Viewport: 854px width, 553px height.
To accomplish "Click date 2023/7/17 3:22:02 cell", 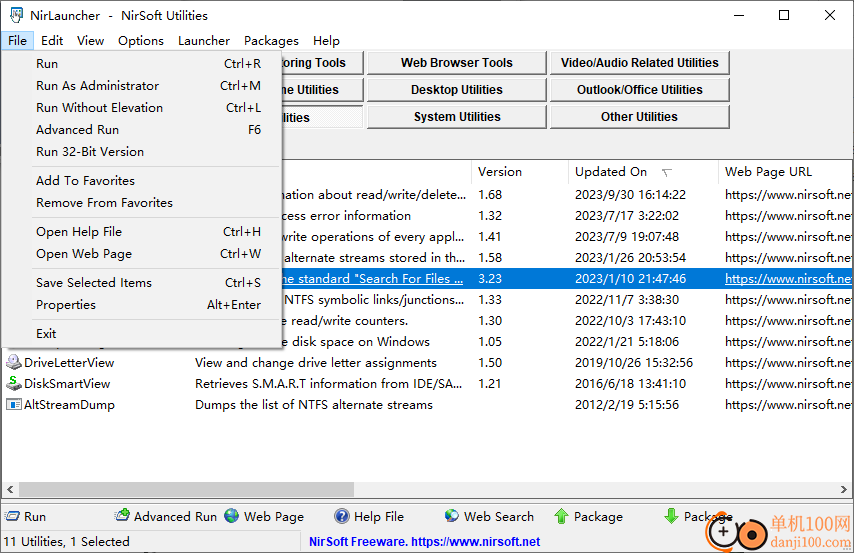I will [x=627, y=216].
